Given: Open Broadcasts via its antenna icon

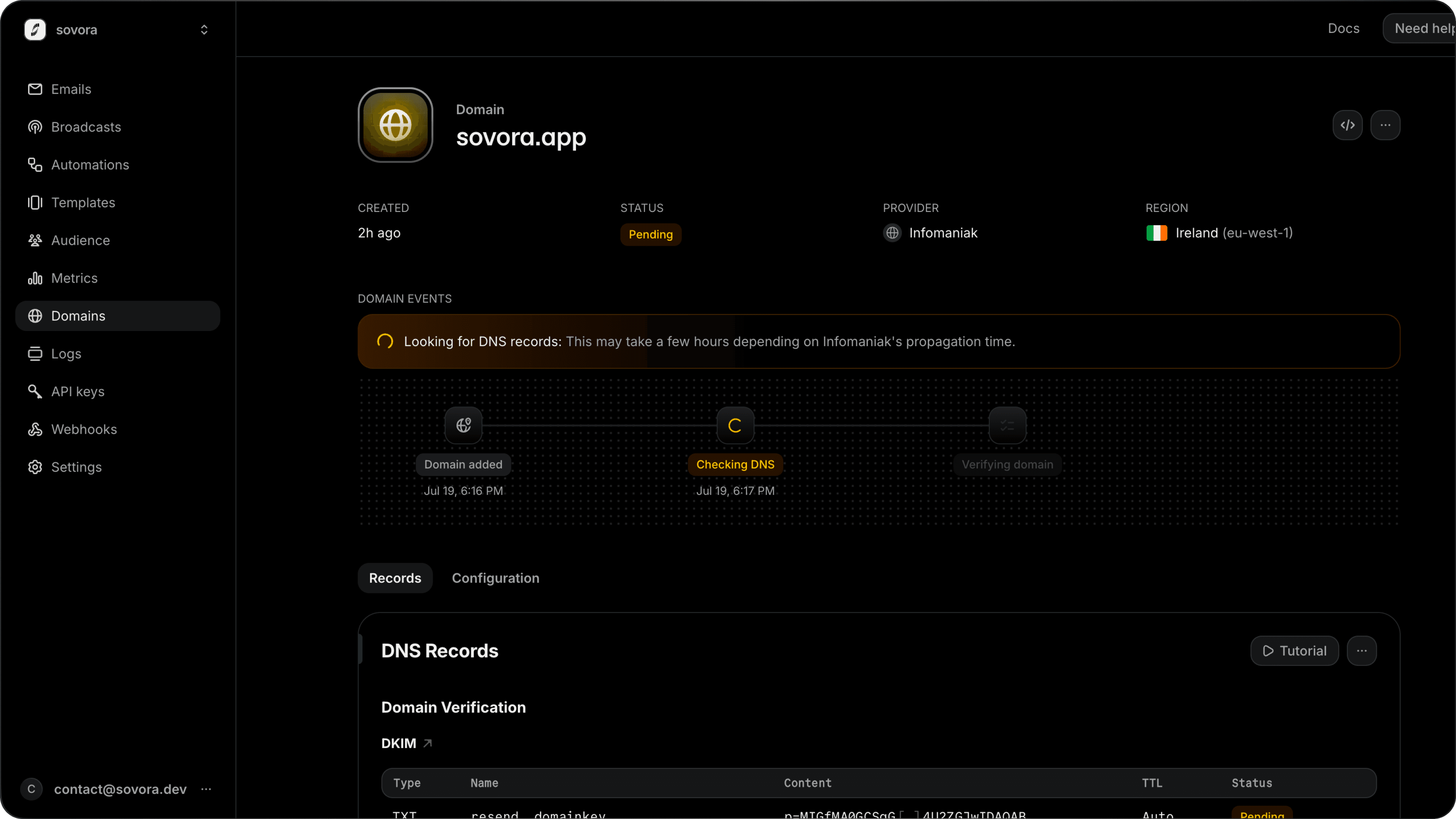Looking at the screenshot, I should [x=35, y=127].
